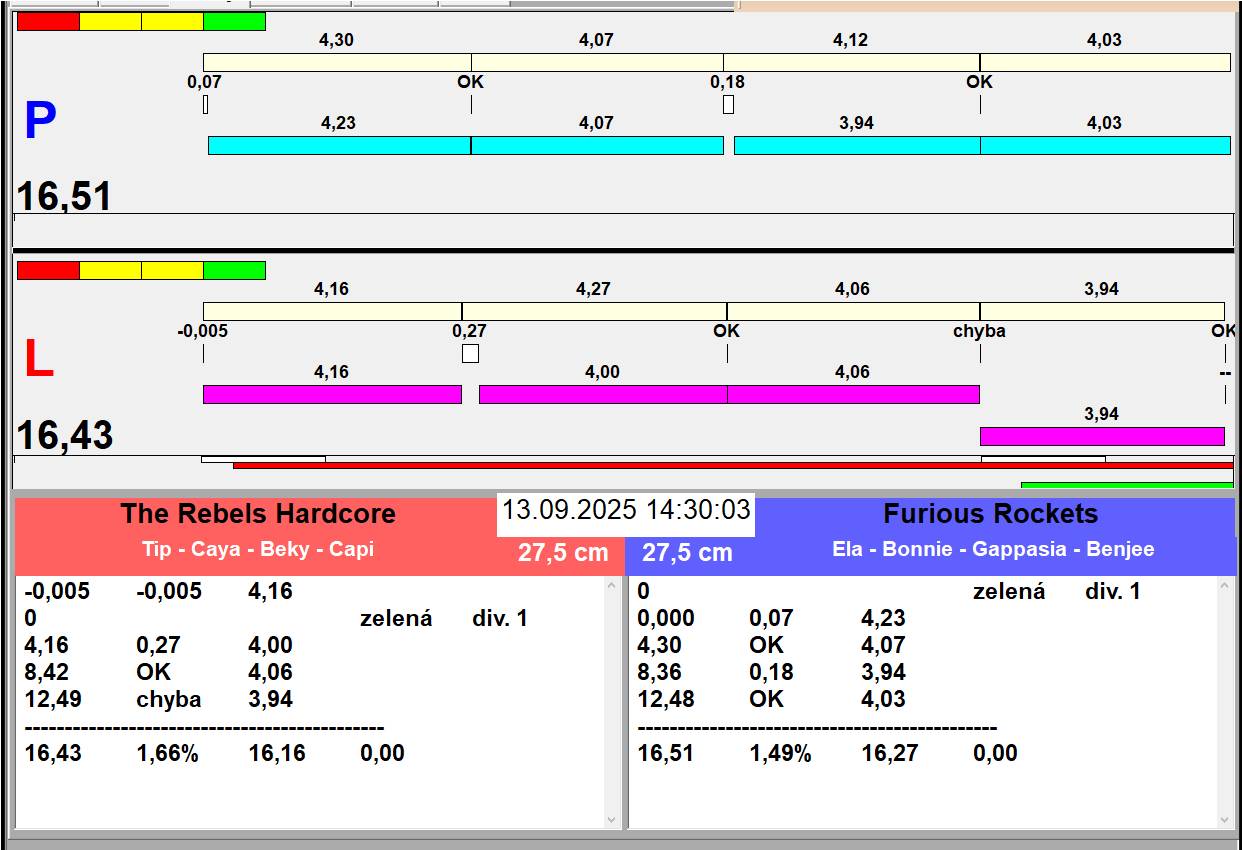
Task: Select the blue P lane letter
Action: (40, 121)
